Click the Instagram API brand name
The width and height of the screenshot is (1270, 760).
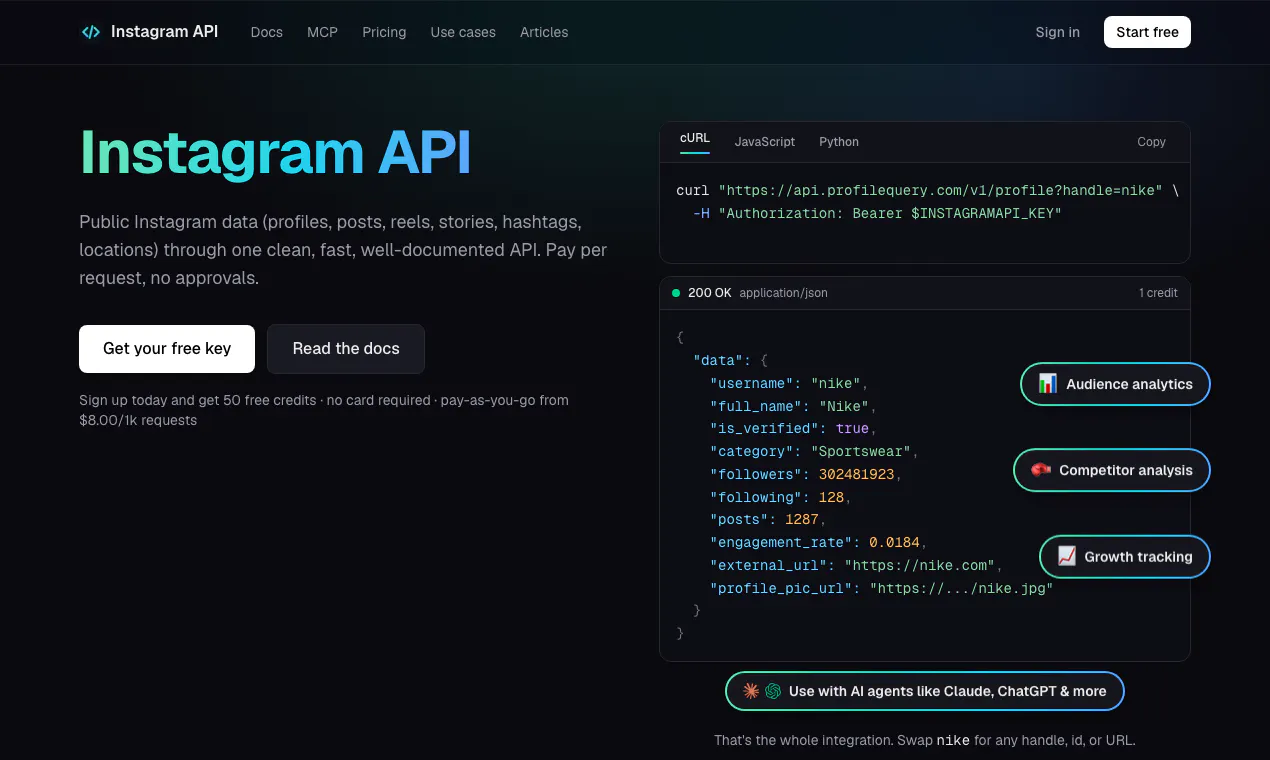click(x=164, y=32)
